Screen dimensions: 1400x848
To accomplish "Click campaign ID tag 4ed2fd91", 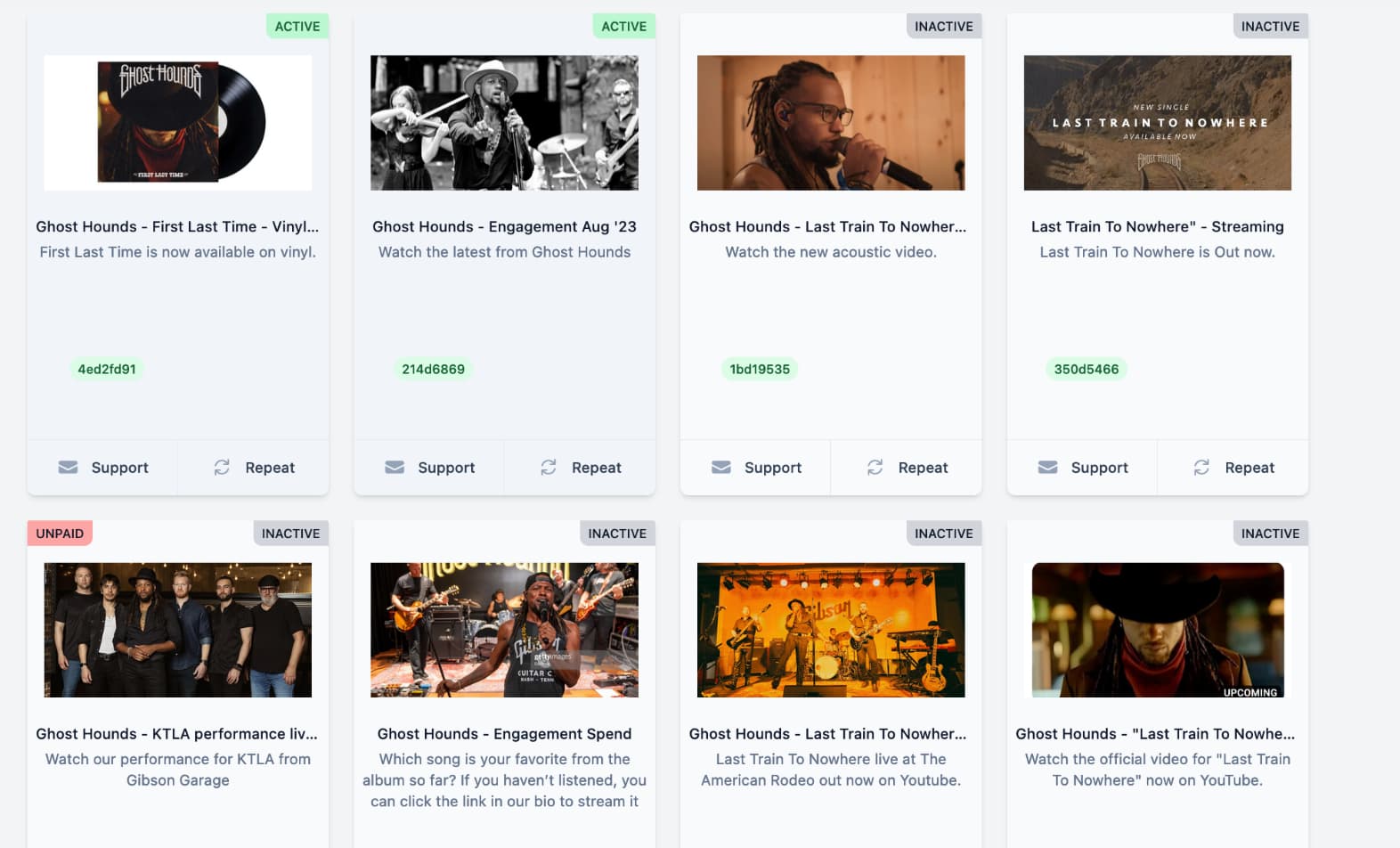I will (107, 369).
